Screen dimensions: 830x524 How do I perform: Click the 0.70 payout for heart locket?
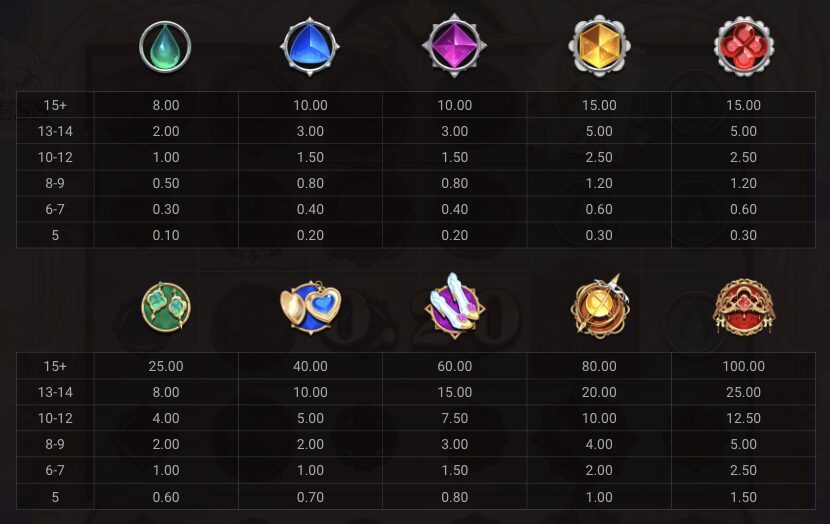click(310, 497)
